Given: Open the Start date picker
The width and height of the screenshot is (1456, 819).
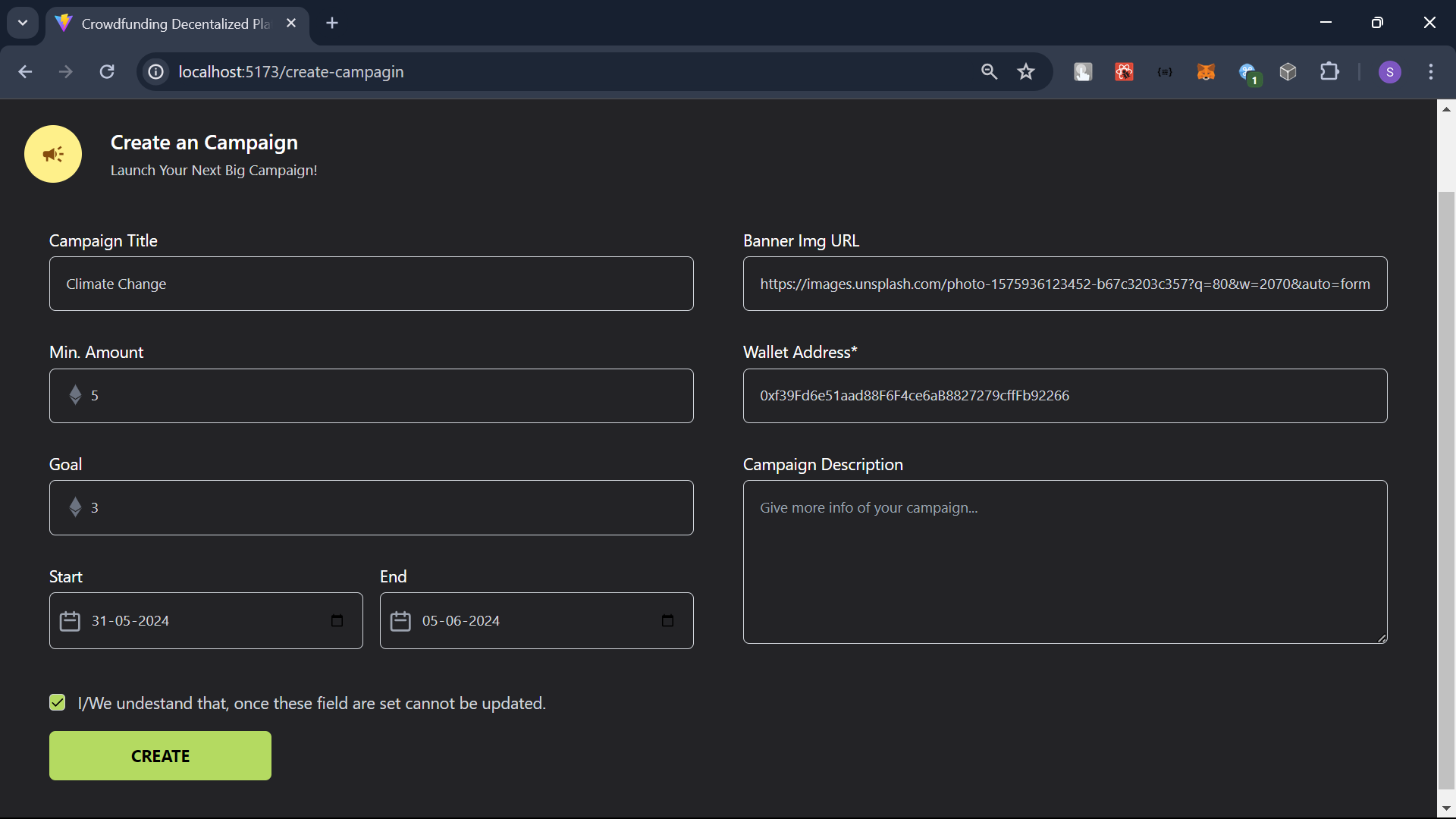Looking at the screenshot, I should tap(337, 620).
